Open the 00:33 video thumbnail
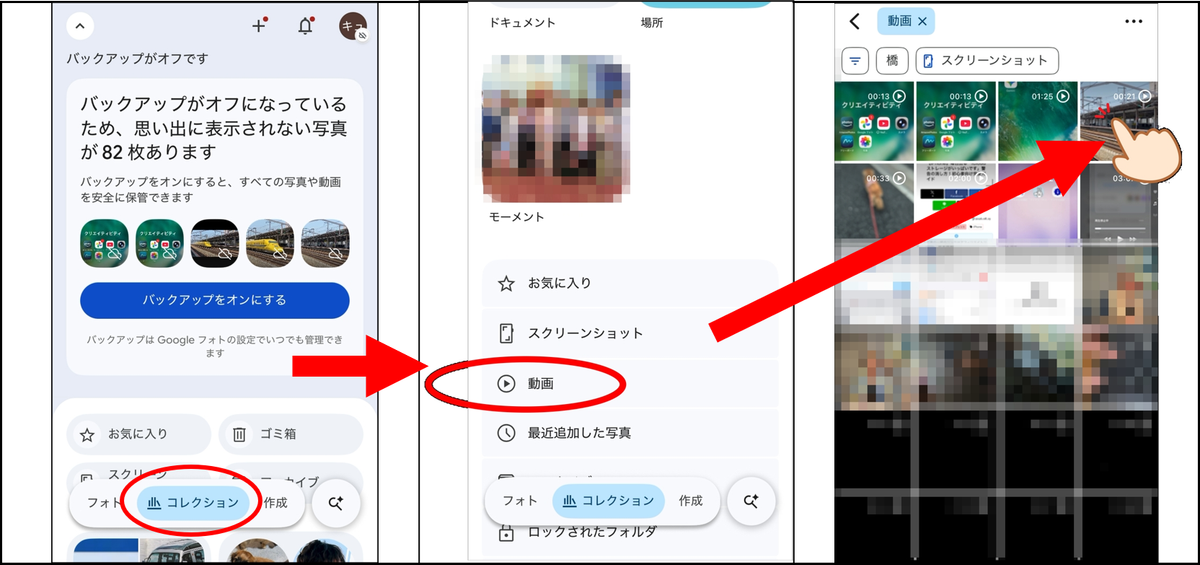The height and width of the screenshot is (565, 1200). [874, 203]
